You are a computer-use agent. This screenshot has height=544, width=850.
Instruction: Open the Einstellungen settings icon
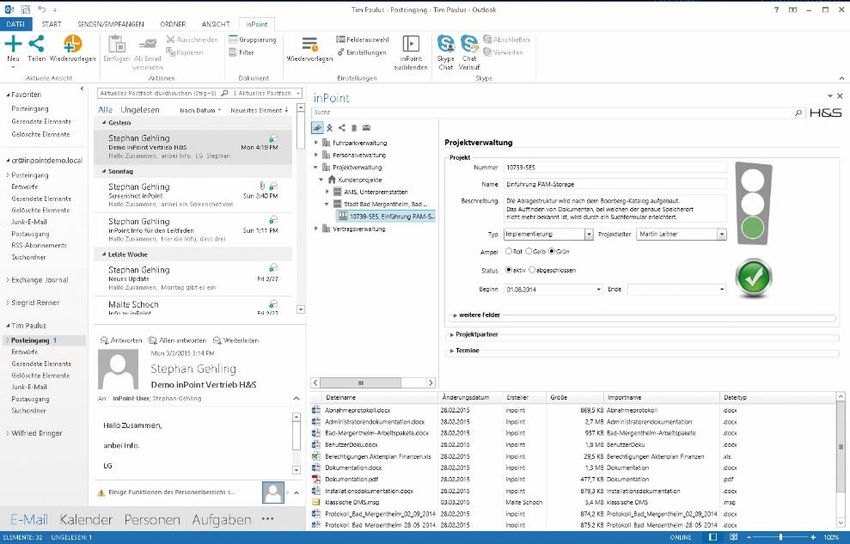pos(340,53)
